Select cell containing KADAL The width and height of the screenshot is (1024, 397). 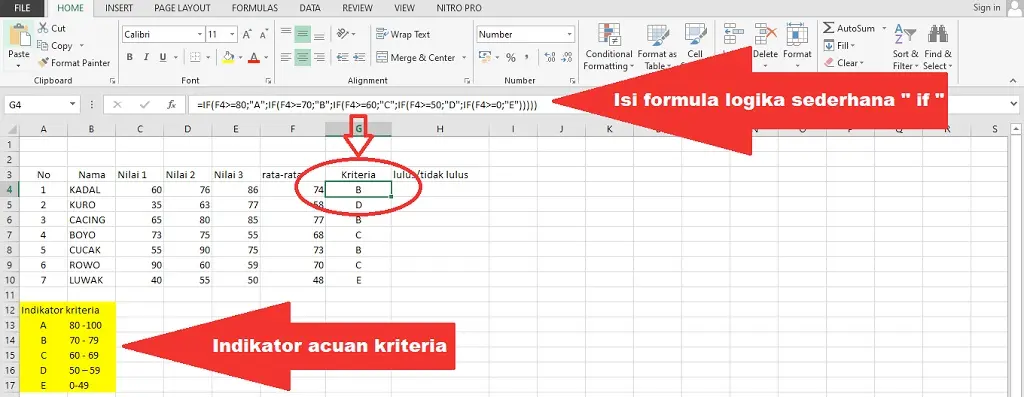coord(91,189)
